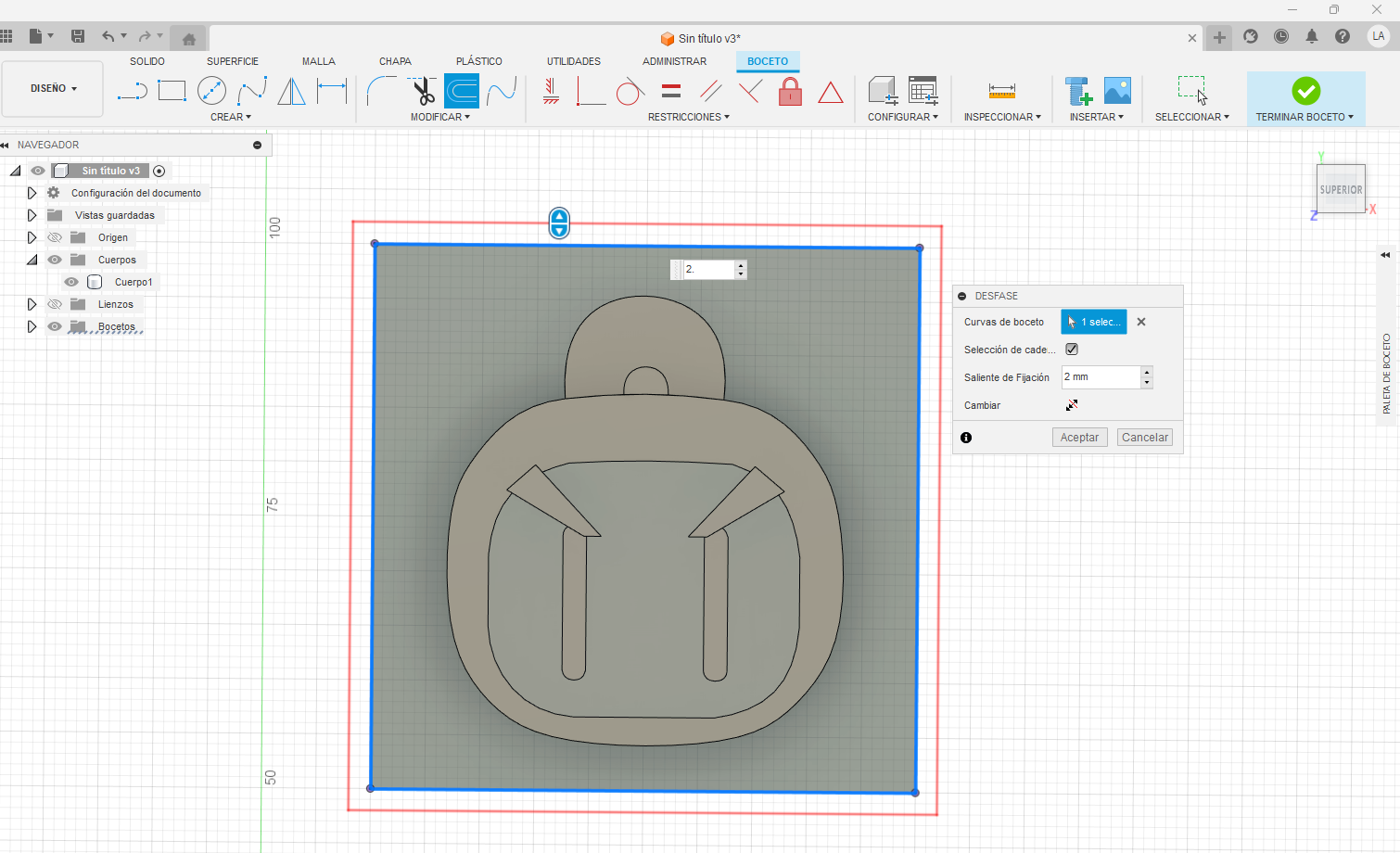
Task: Expand the Bocetos node
Action: 32,326
